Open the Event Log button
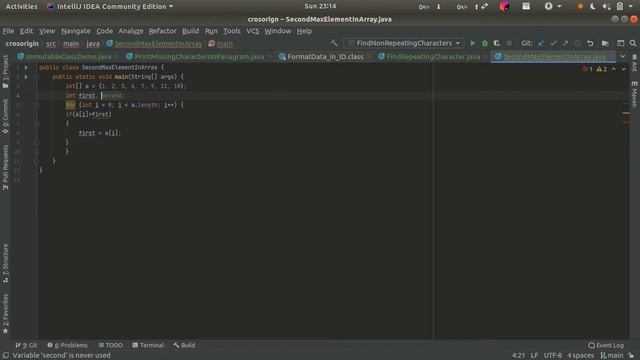Screen dimensions: 640x360 click(606, 345)
